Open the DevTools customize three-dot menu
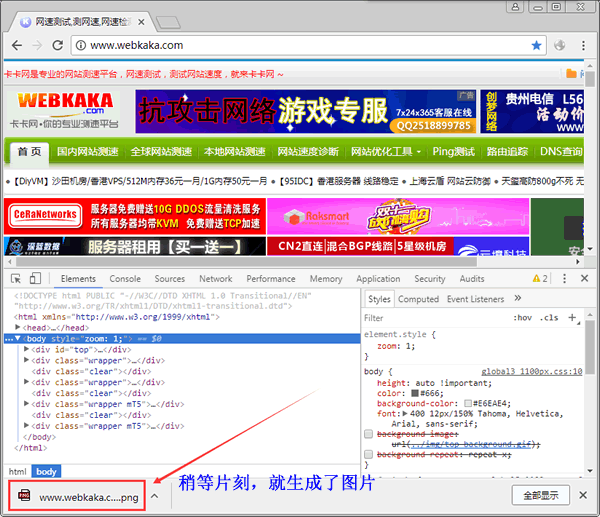Viewport: 600px width, 517px height. point(564,279)
